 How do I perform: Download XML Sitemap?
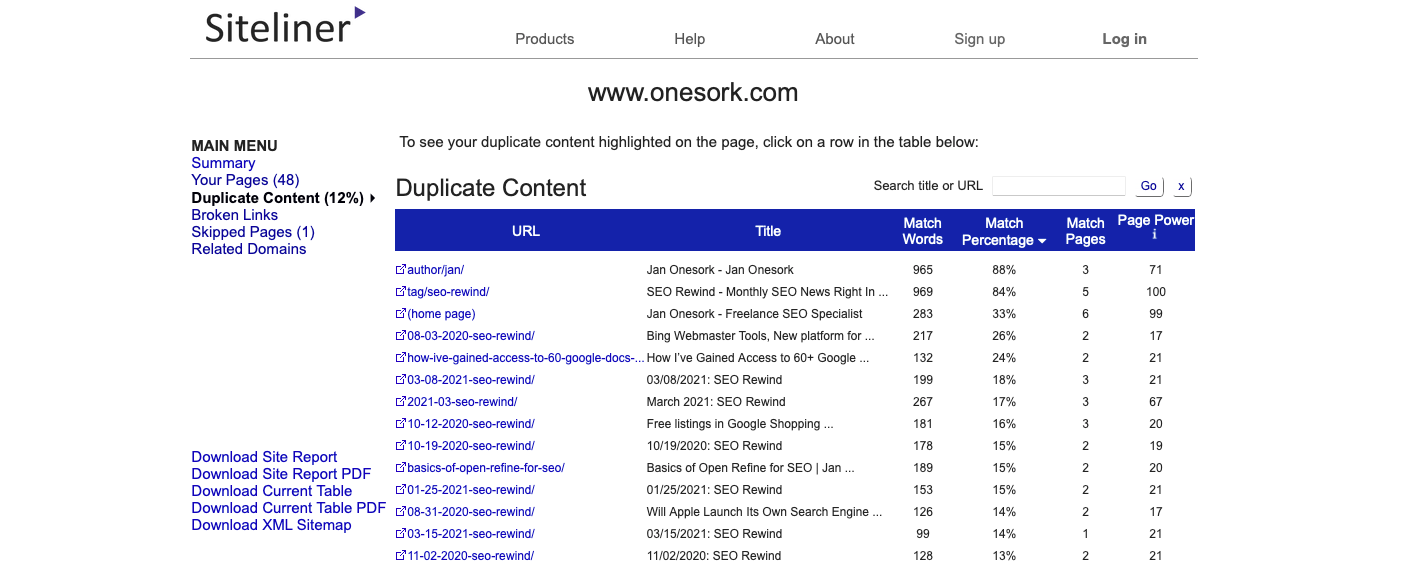[271, 525]
